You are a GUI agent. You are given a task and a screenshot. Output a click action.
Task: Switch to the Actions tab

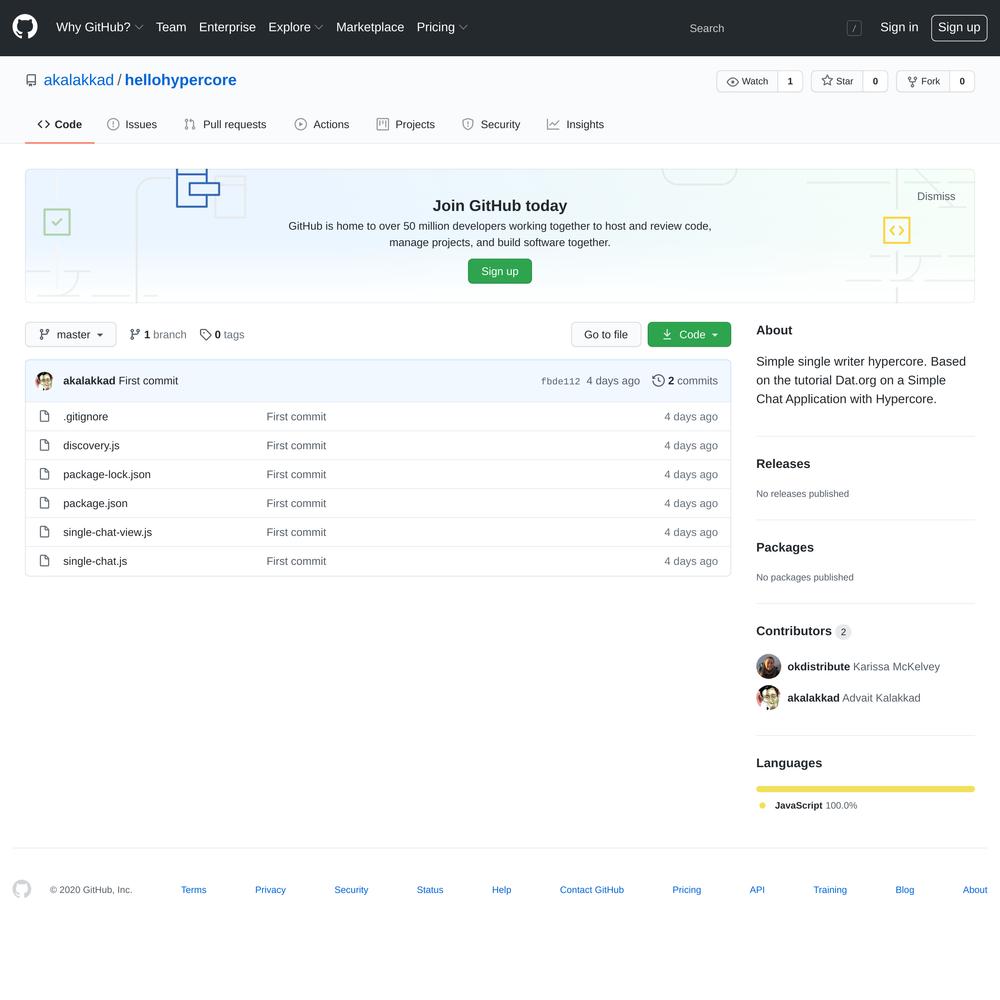point(322,124)
